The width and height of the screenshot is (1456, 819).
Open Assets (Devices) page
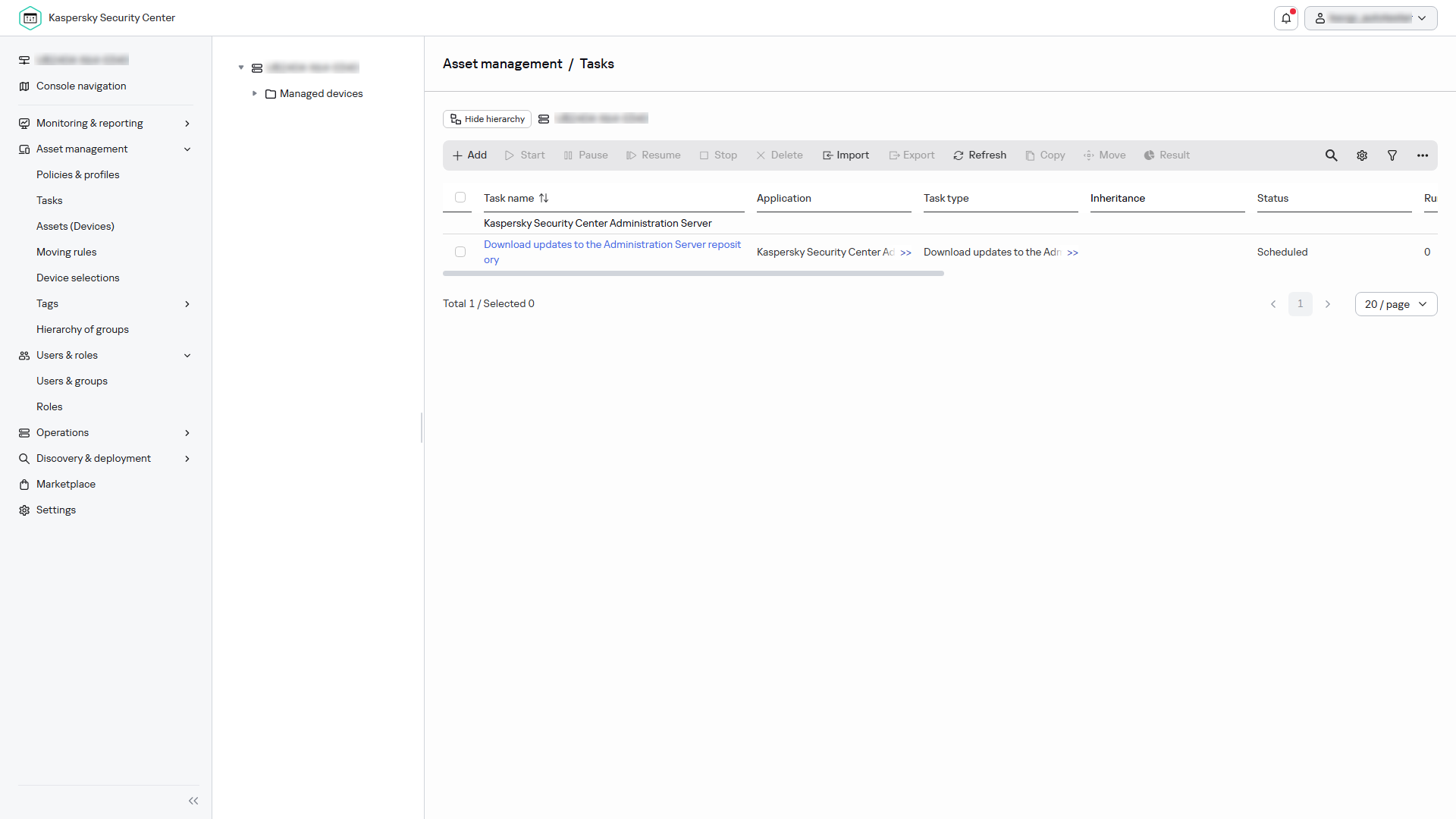pos(75,226)
